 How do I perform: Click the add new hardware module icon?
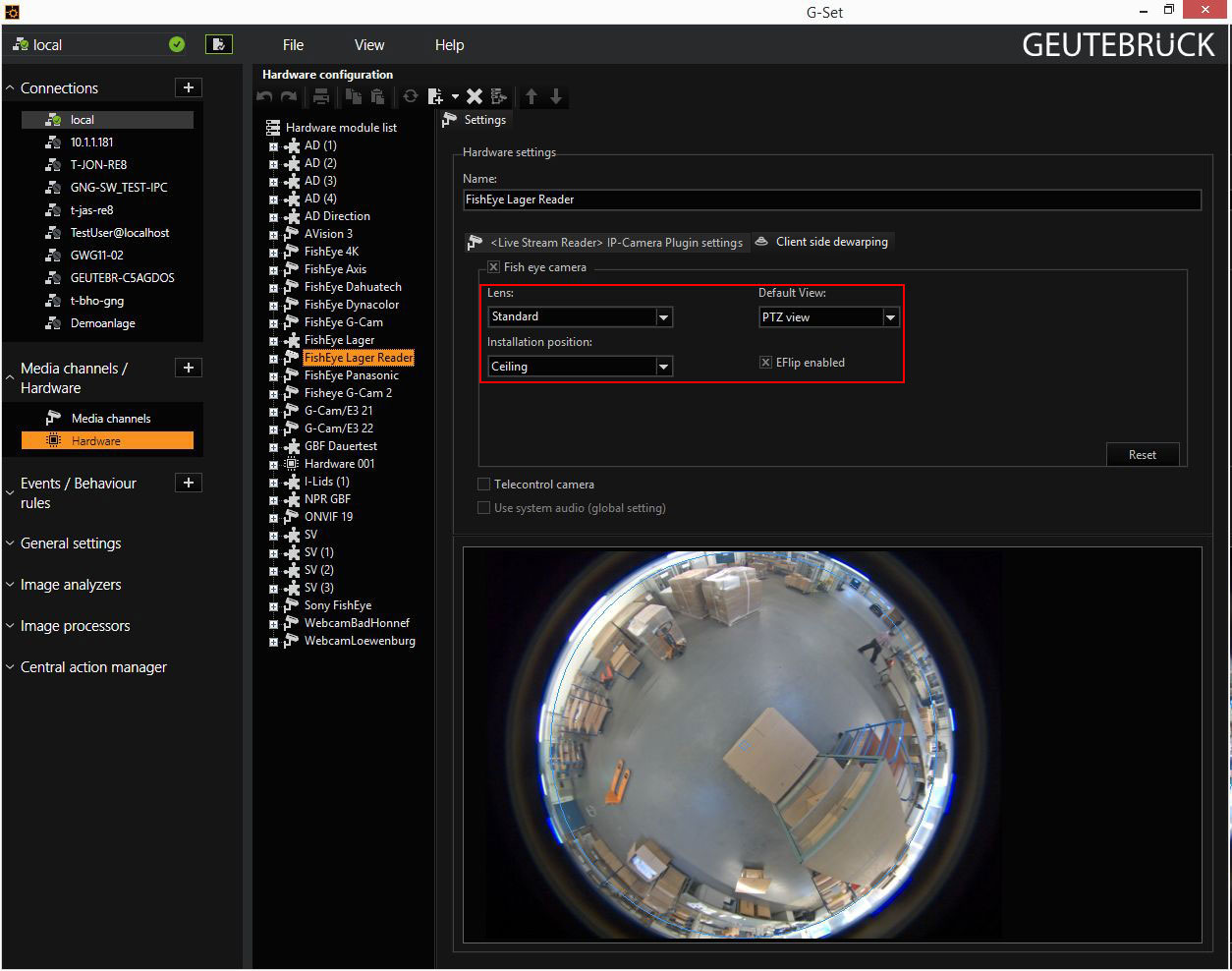pyautogui.click(x=435, y=96)
